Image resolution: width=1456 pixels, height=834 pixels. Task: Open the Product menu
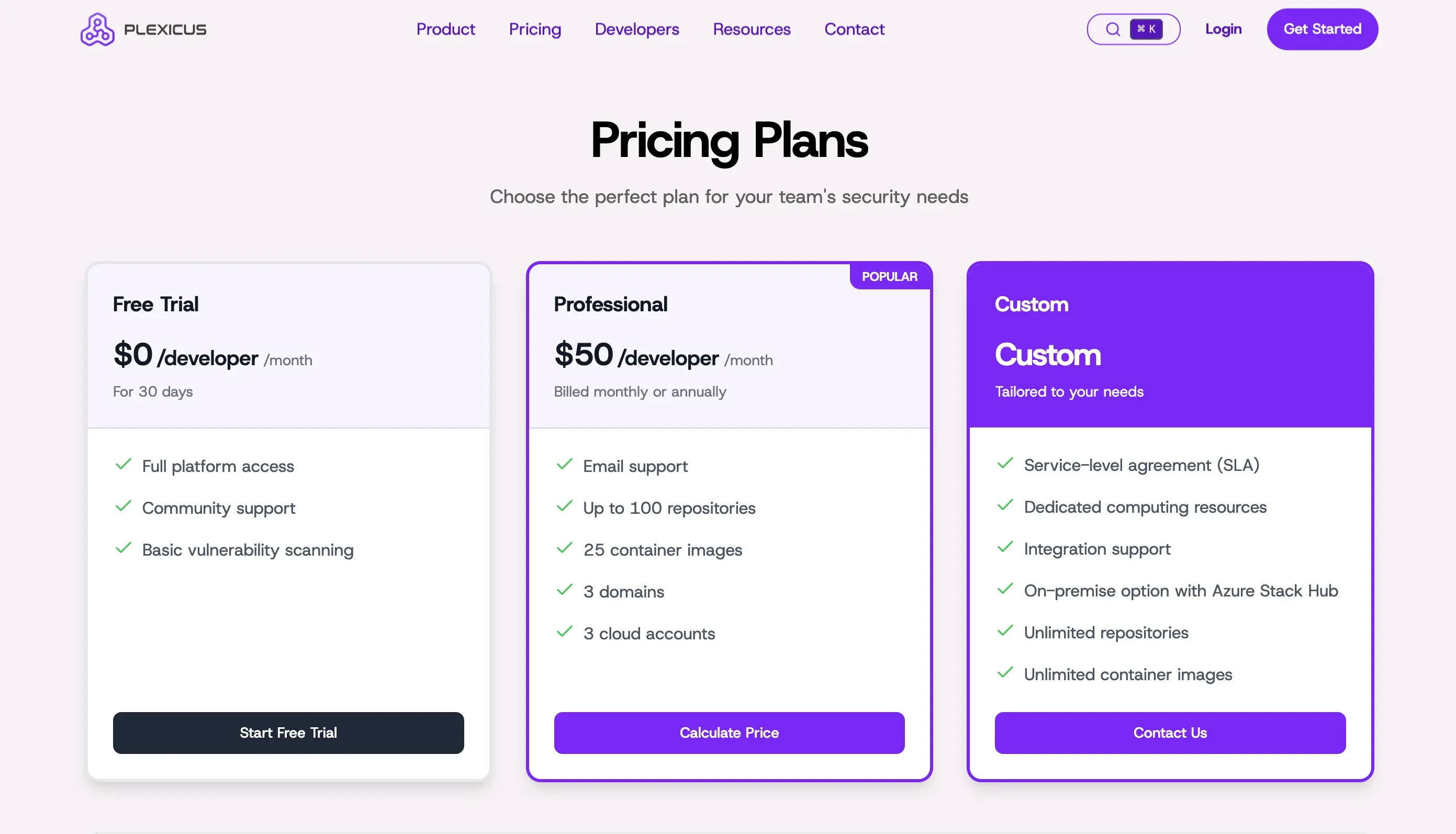pos(445,29)
